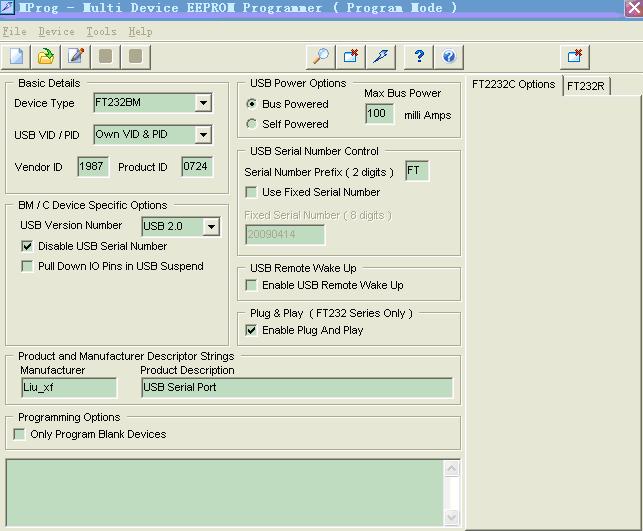The image size is (643, 531).
Task: Click the blue circle About icon
Action: click(449, 56)
